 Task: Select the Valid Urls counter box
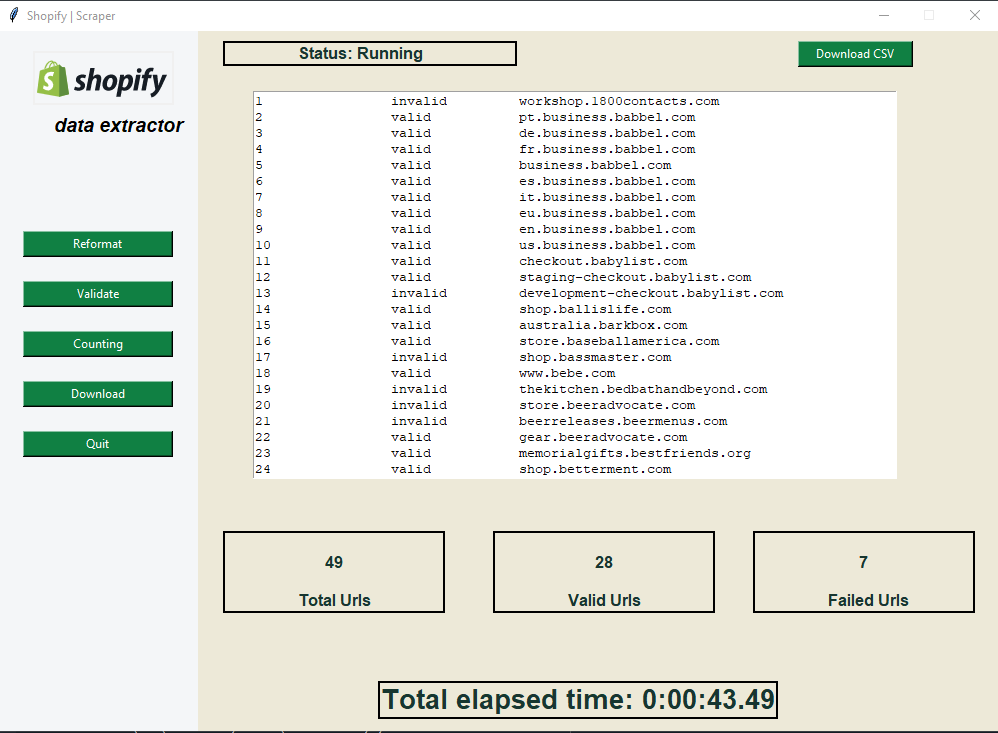(x=603, y=572)
